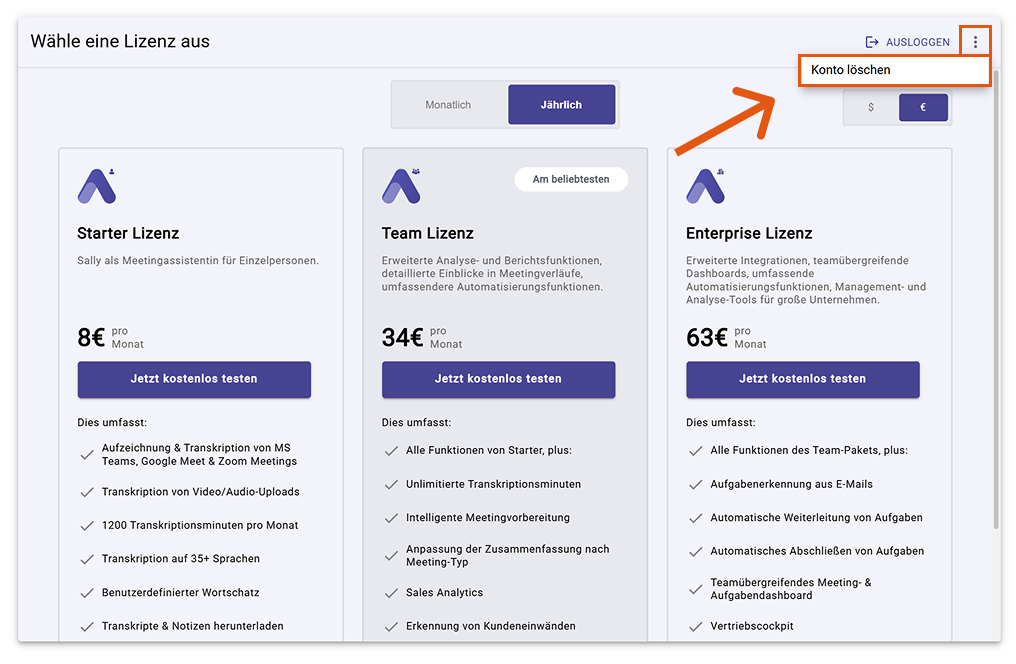Image resolution: width=1016 pixels, height=664 pixels.
Task: Click the Enterprise Lizenz heading
Action: pyautogui.click(x=749, y=233)
